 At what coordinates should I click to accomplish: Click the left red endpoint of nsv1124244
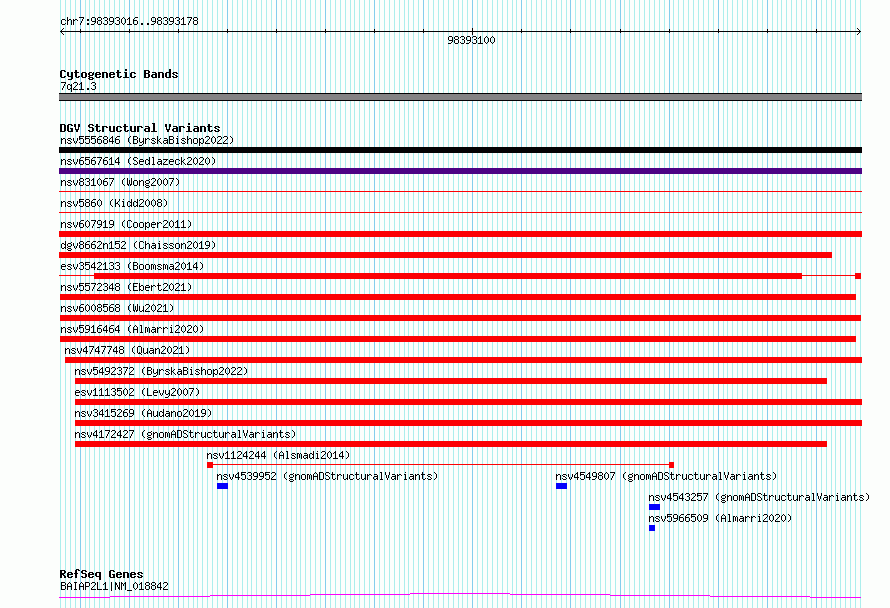point(210,465)
